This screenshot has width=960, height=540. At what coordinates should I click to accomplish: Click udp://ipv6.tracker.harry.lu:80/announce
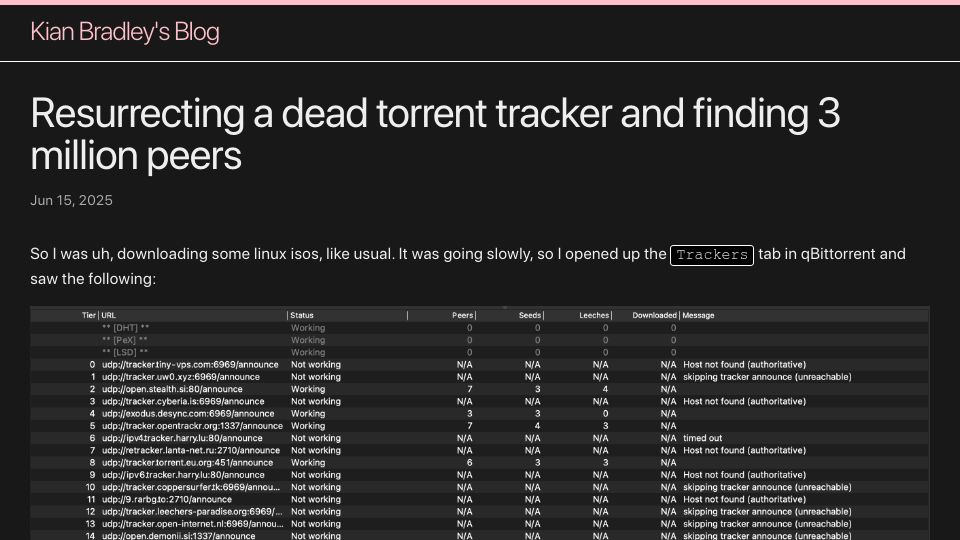(183, 474)
